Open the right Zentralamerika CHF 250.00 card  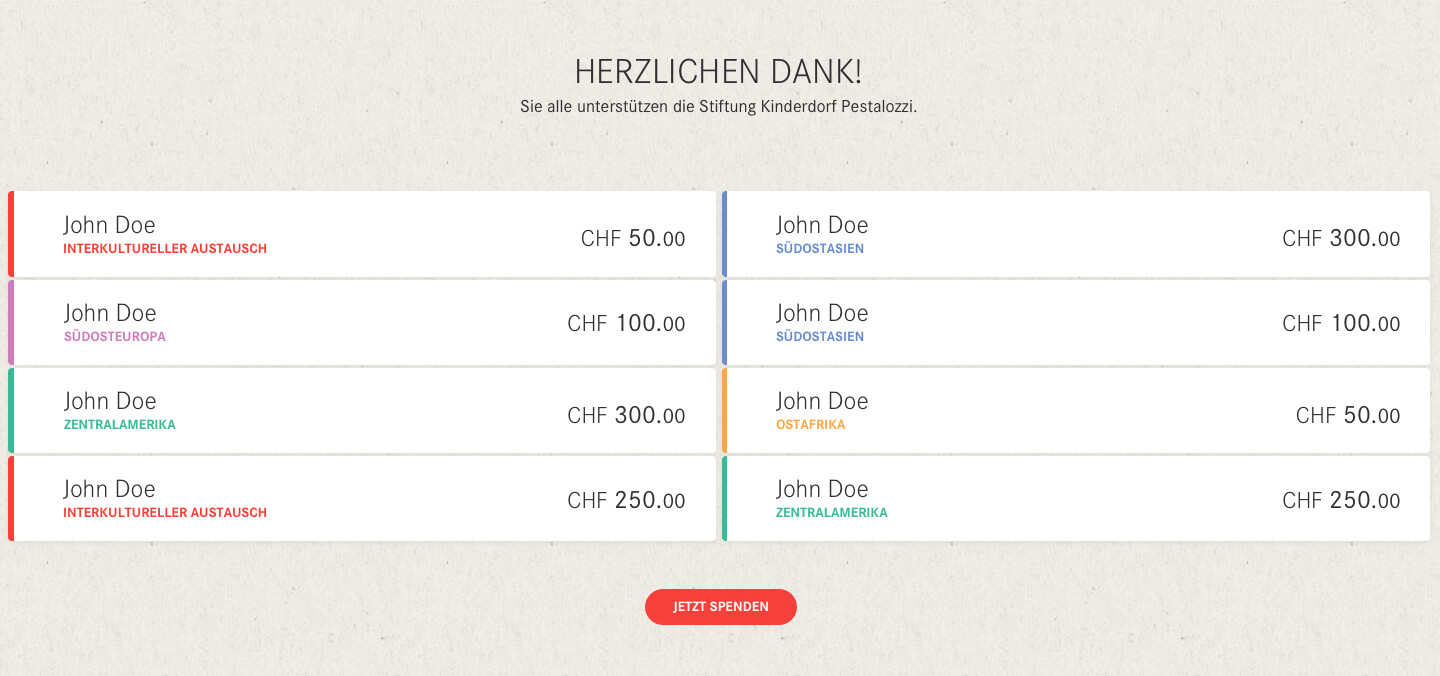(1076, 498)
